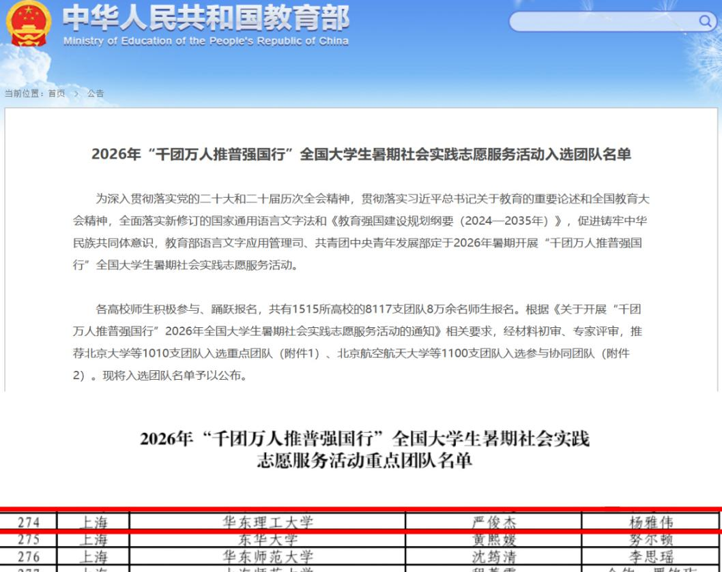This screenshot has height=572, width=722.
Task: Open the 公告 breadcrumb link
Action: pyautogui.click(x=96, y=93)
